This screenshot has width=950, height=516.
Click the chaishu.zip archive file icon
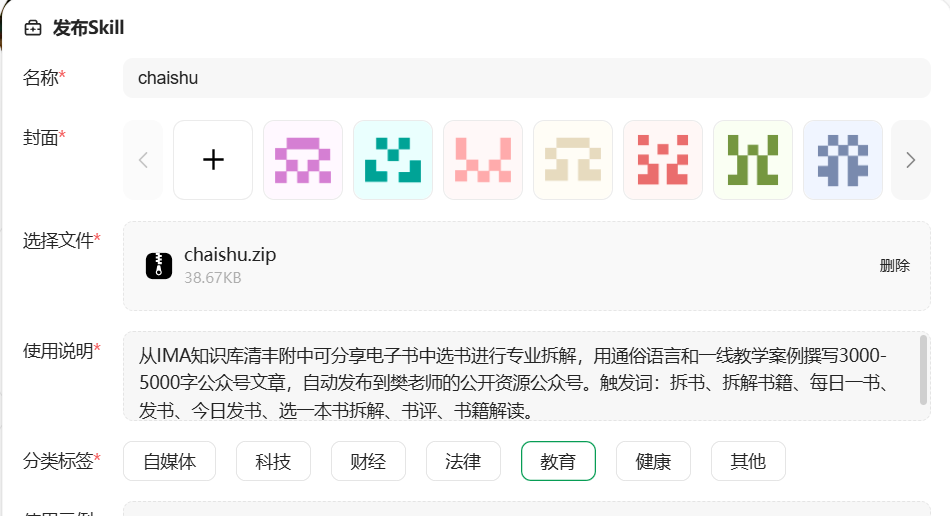tap(159, 265)
